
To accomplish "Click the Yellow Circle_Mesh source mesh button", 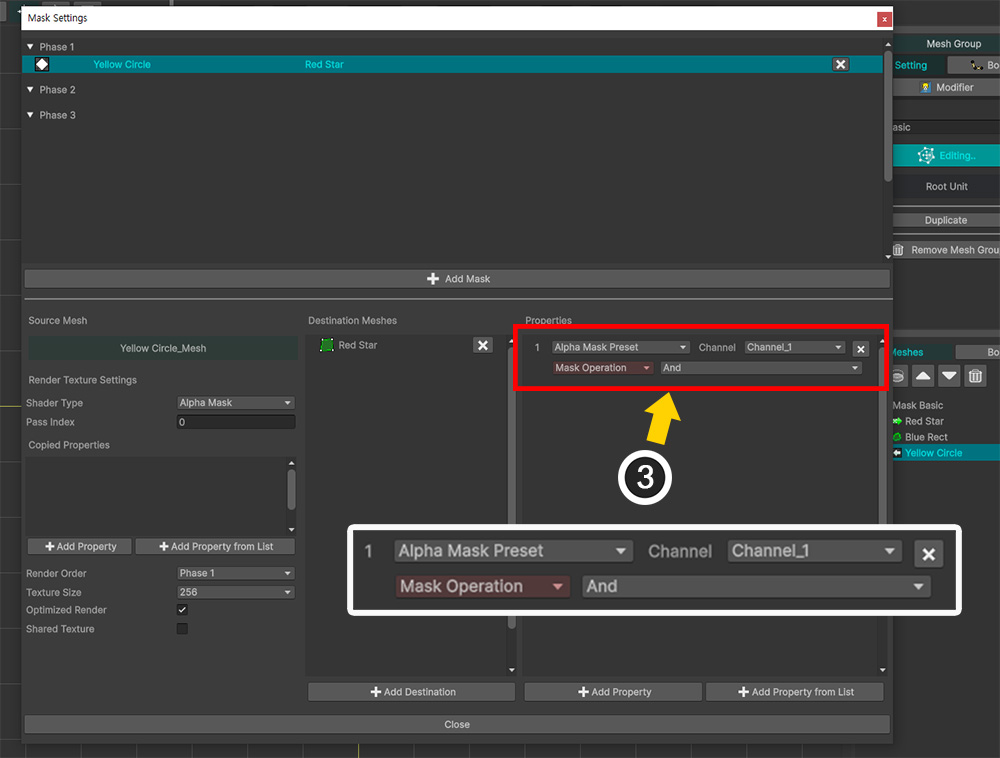I will (x=163, y=348).
